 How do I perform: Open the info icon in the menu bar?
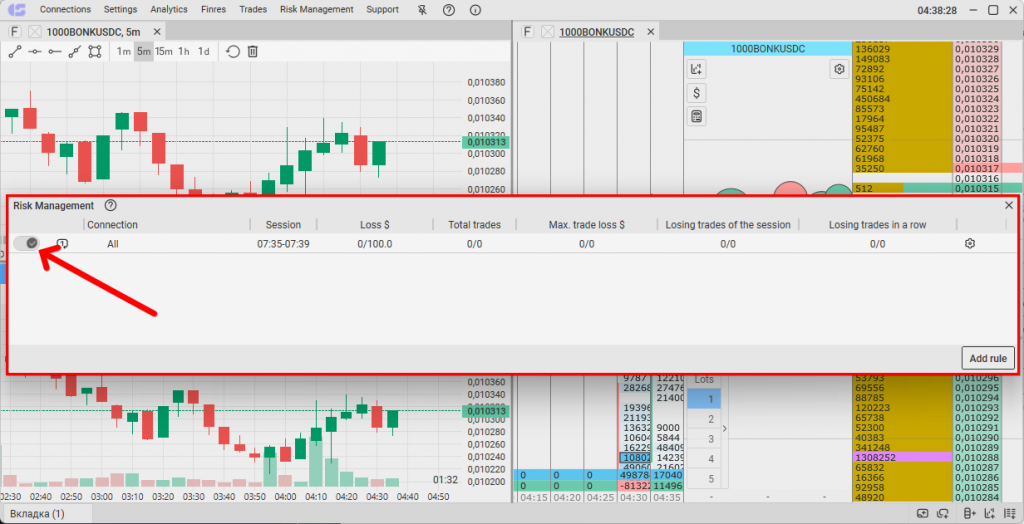click(475, 10)
